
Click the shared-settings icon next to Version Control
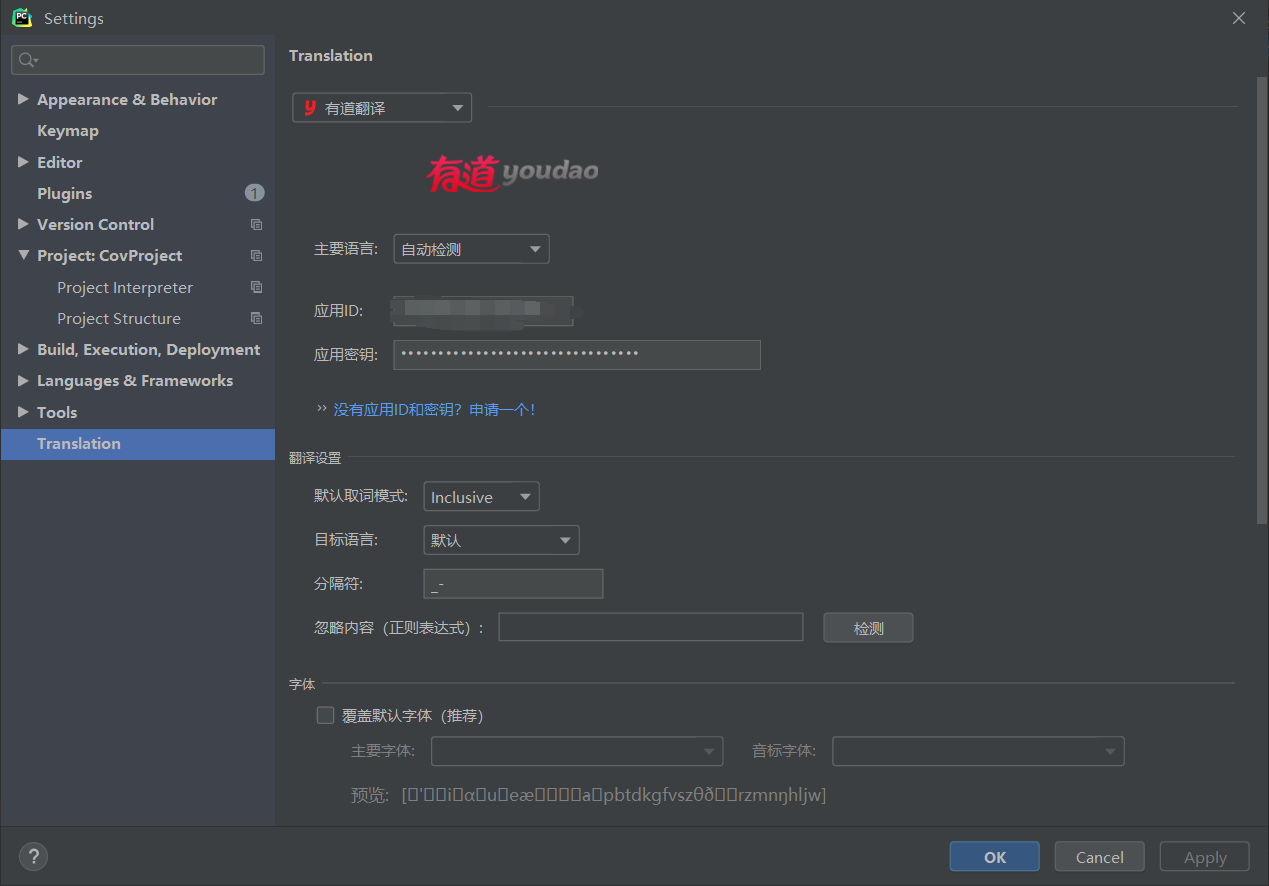point(257,224)
